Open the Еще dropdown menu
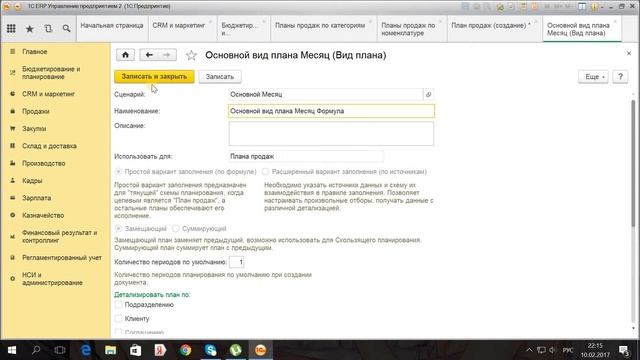640x360 pixels. (593, 77)
